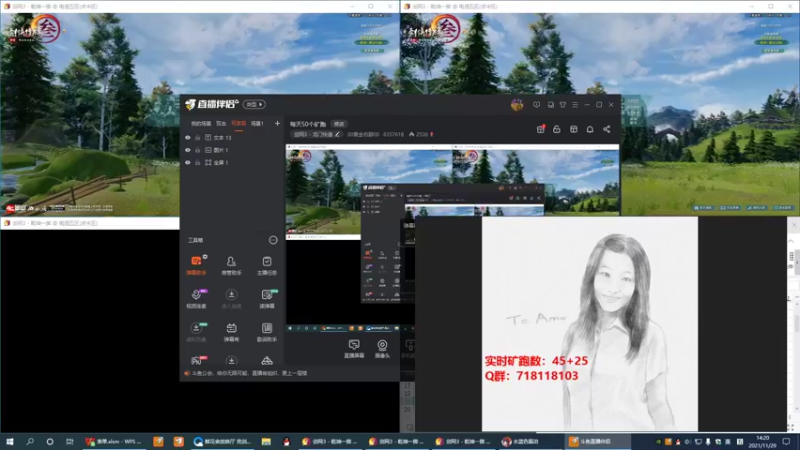
Task: Select the 全屏 1 source row
Action: pos(232,162)
